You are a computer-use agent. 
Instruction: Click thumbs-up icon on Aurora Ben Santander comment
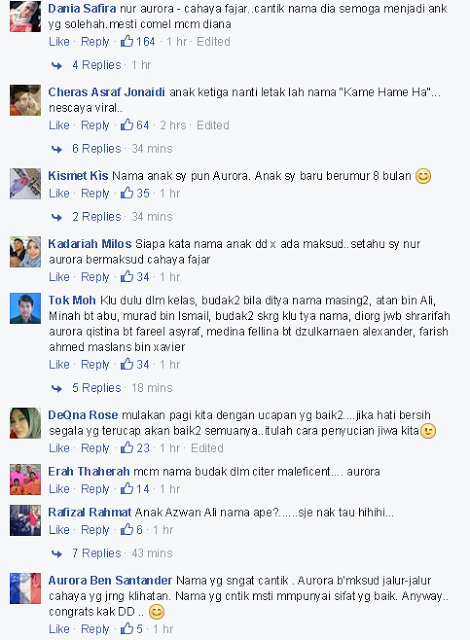(127, 628)
